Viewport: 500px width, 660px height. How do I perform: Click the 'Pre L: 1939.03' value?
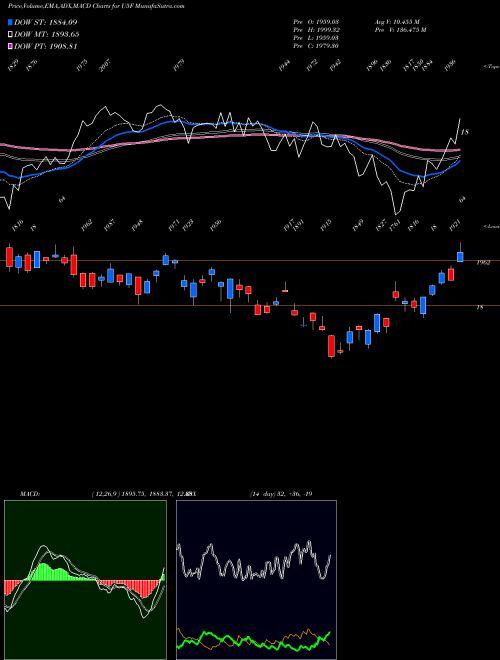click(316, 38)
